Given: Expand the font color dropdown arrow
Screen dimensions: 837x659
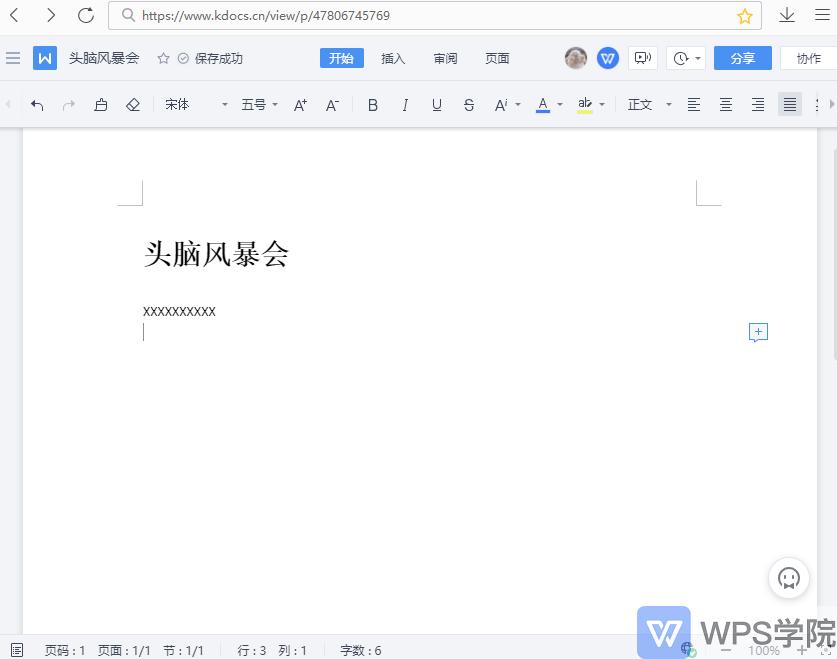Looking at the screenshot, I should tap(559, 104).
